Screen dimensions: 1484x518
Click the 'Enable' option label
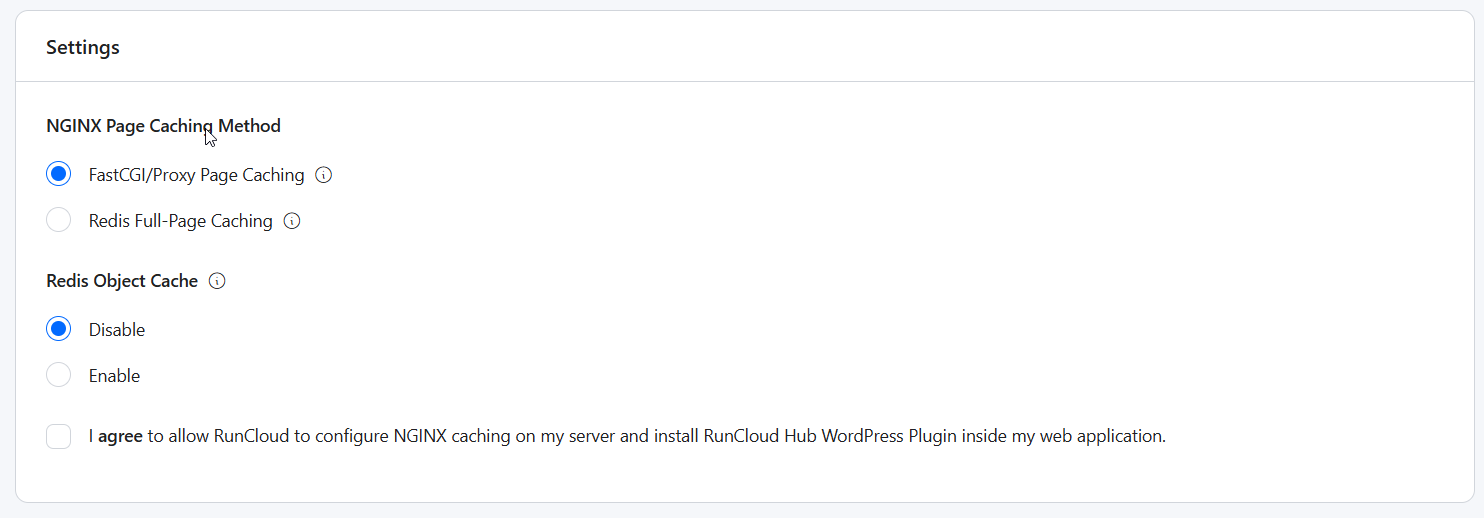click(114, 376)
